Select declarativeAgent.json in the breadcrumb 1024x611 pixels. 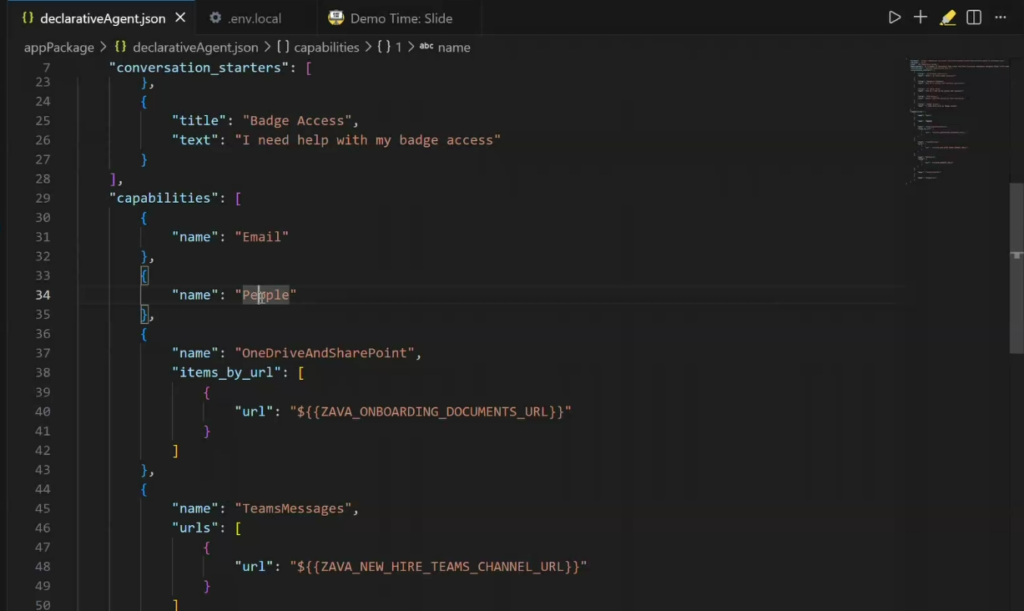(195, 47)
